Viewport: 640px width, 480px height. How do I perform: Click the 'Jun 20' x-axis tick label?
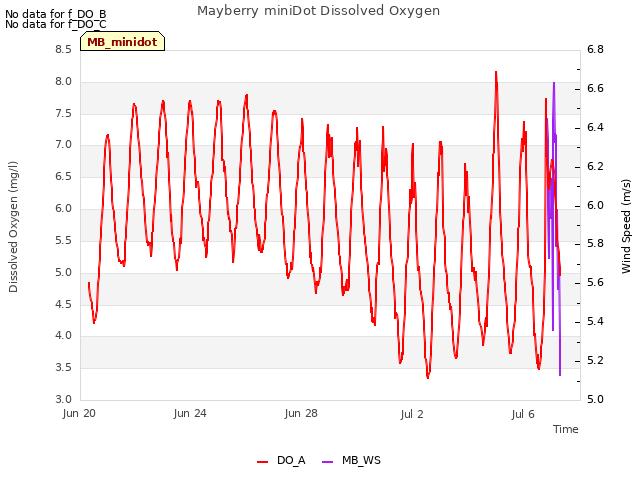click(79, 413)
